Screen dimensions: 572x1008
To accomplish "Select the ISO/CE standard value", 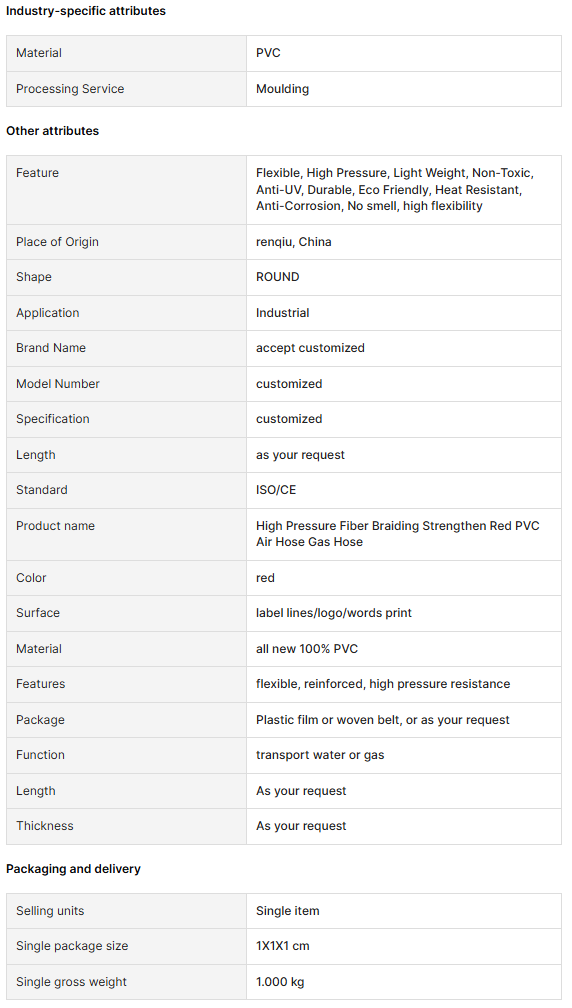I will point(276,490).
